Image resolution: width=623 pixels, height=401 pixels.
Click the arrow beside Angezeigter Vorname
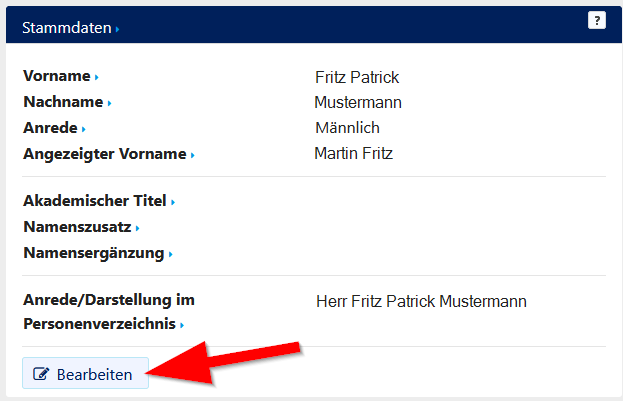click(x=192, y=155)
